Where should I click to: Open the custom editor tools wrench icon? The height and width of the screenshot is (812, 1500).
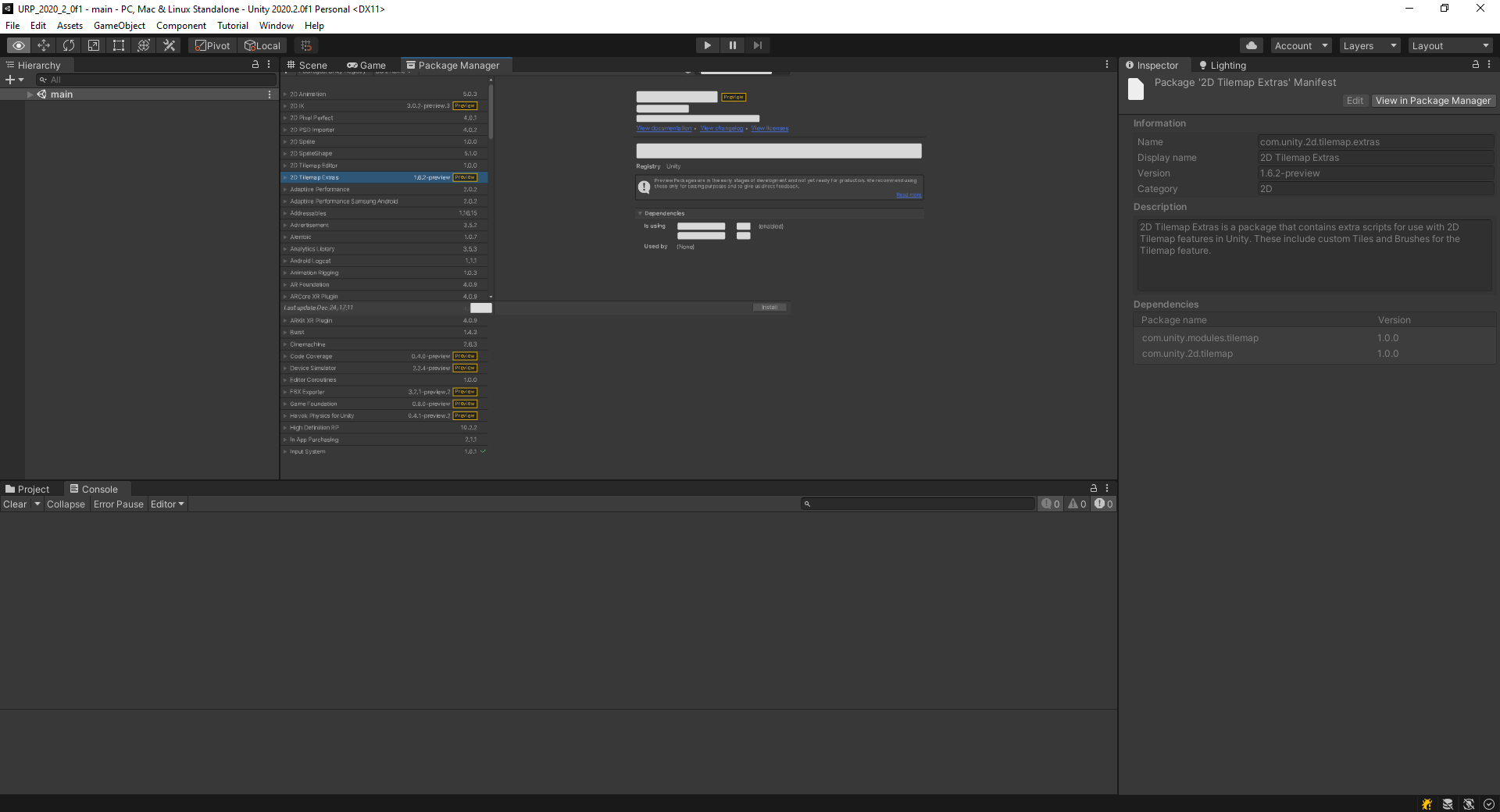pos(169,45)
